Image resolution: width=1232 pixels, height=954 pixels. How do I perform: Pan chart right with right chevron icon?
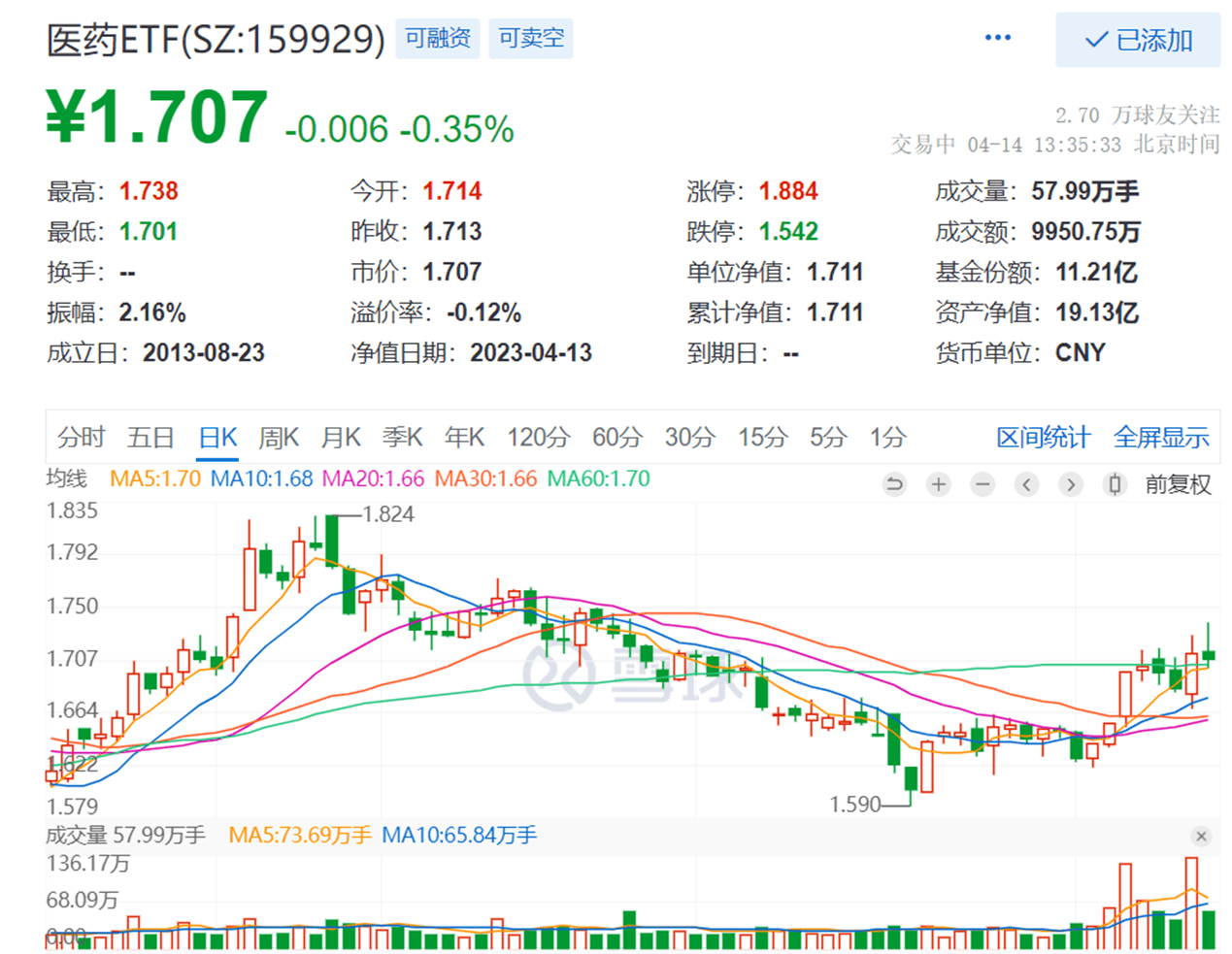1070,483
